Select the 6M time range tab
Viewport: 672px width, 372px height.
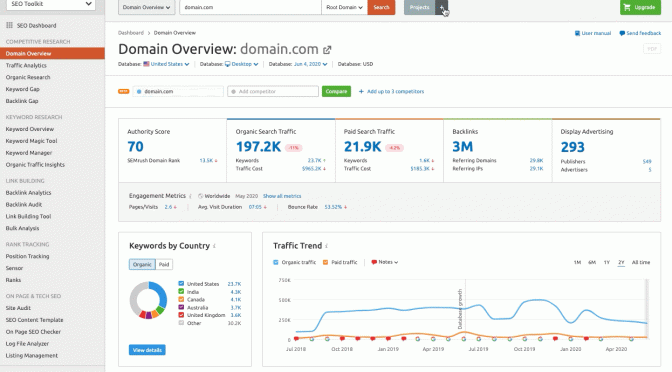click(x=592, y=262)
